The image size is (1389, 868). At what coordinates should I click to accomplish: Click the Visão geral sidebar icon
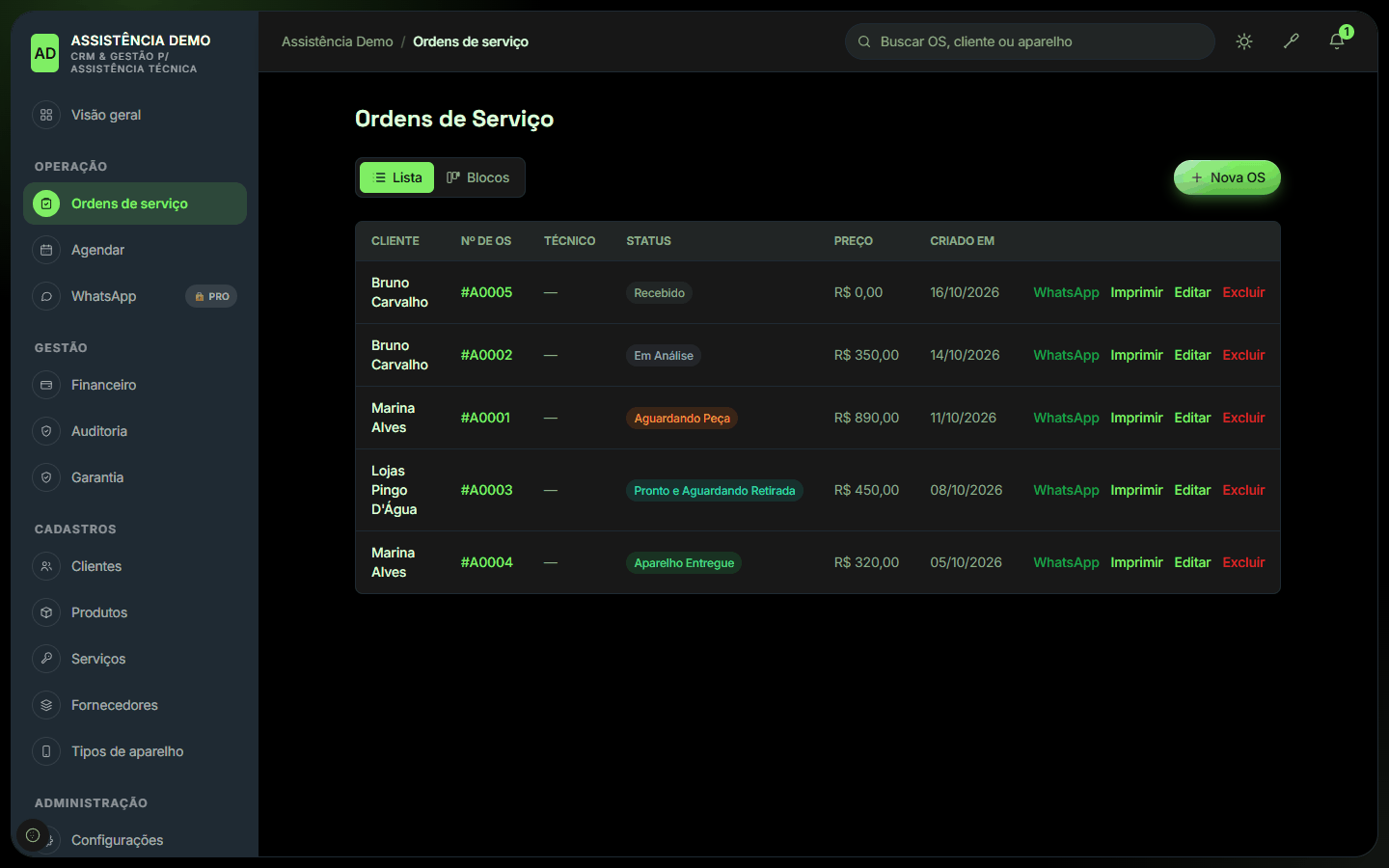click(46, 115)
